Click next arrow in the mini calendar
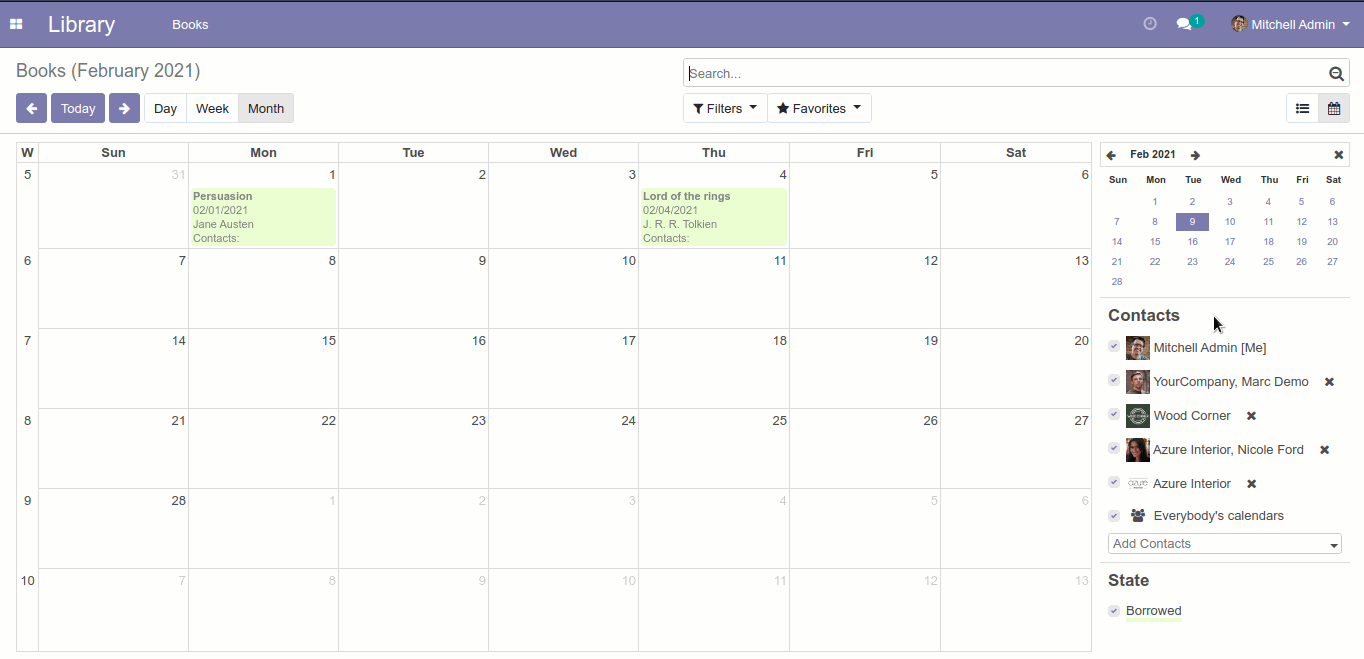 coord(1195,155)
